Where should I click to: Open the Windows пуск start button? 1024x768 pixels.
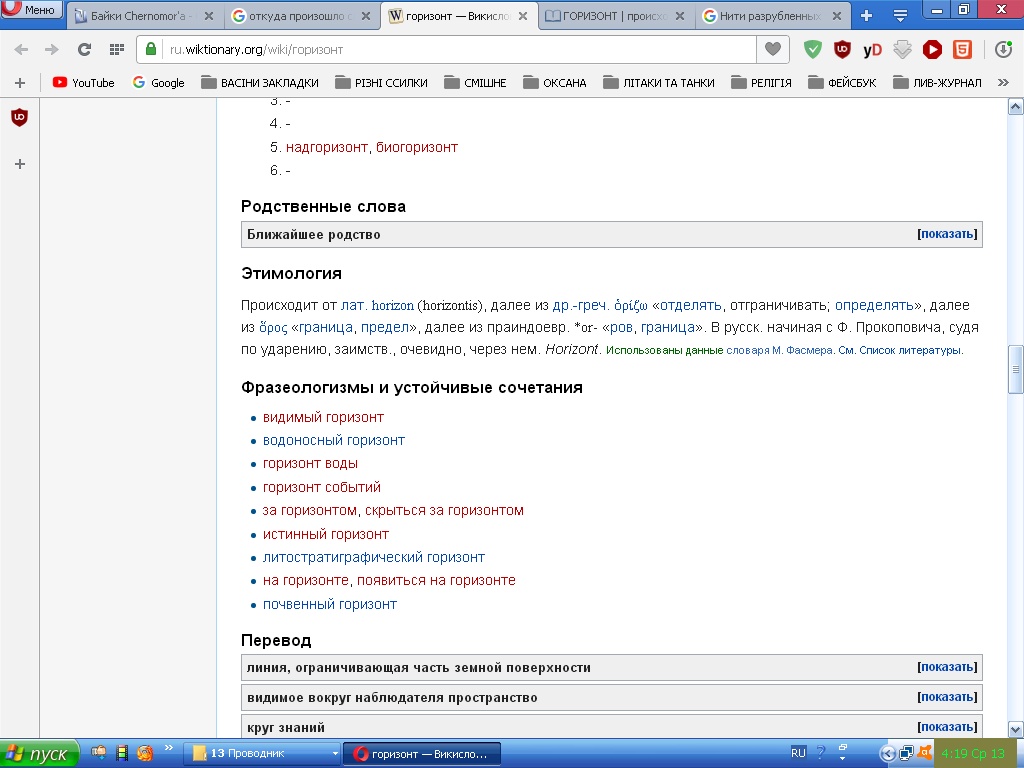click(39, 754)
